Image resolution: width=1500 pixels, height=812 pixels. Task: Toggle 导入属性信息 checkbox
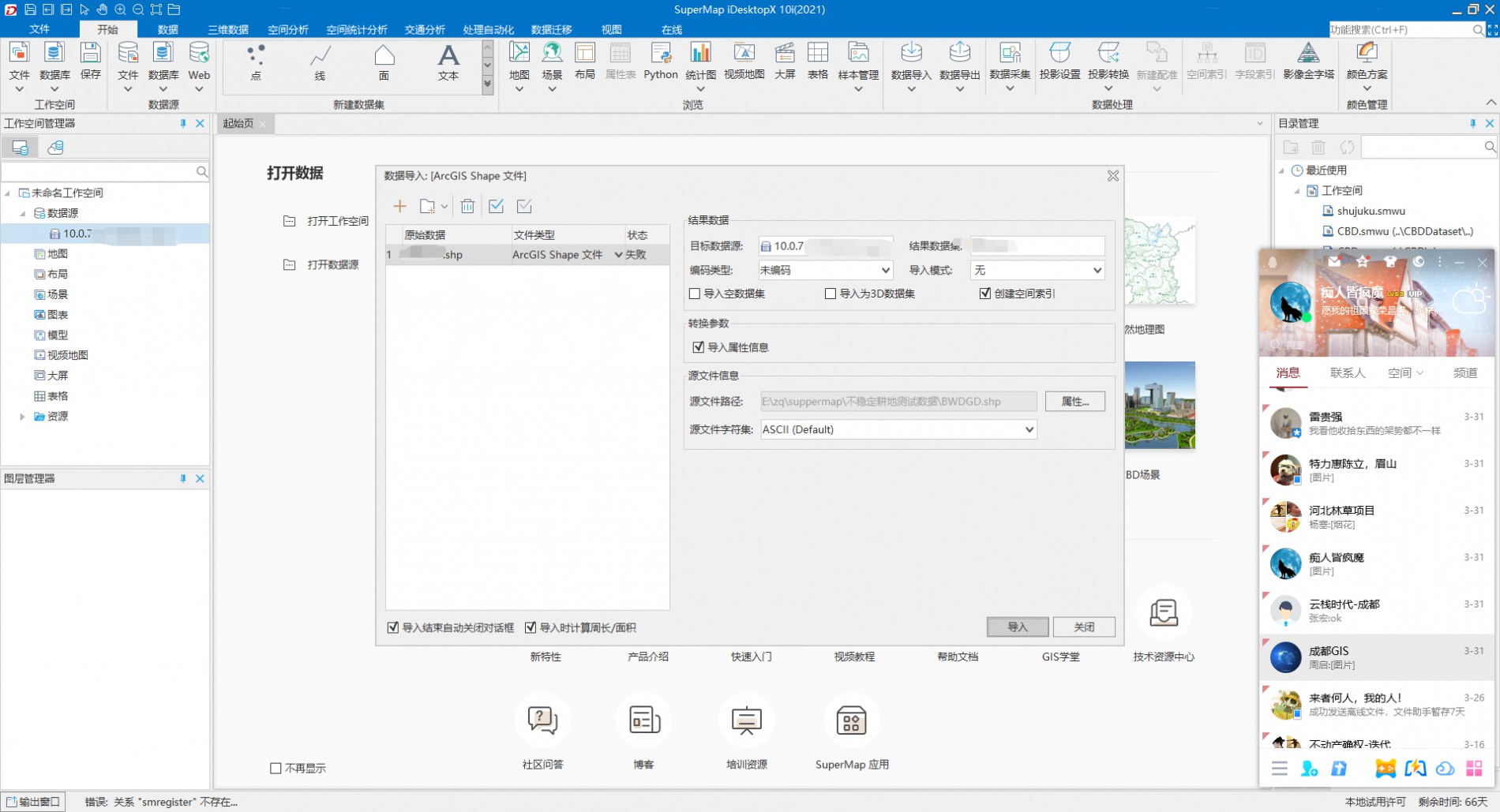[698, 347]
